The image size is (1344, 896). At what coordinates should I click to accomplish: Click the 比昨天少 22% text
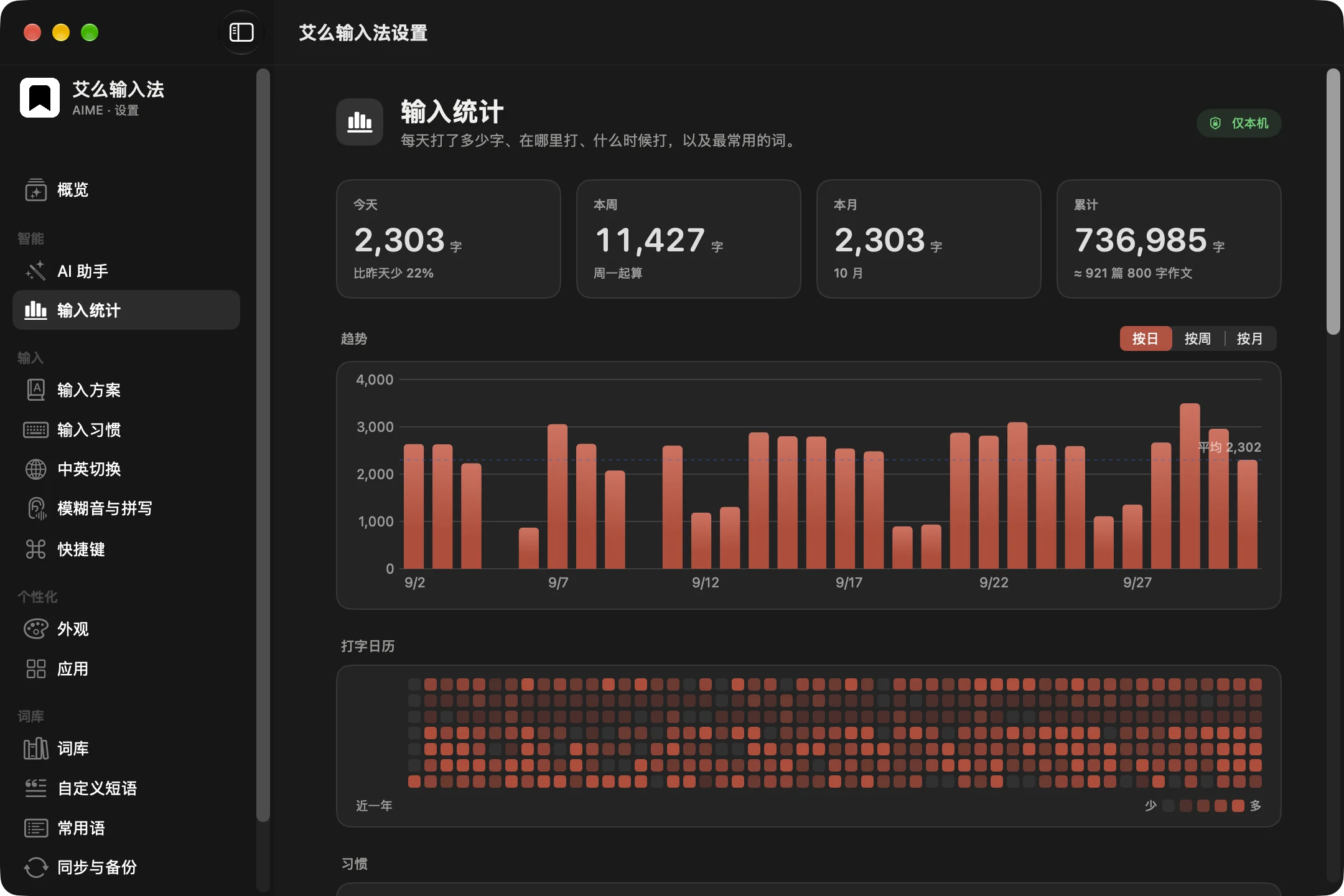click(394, 273)
